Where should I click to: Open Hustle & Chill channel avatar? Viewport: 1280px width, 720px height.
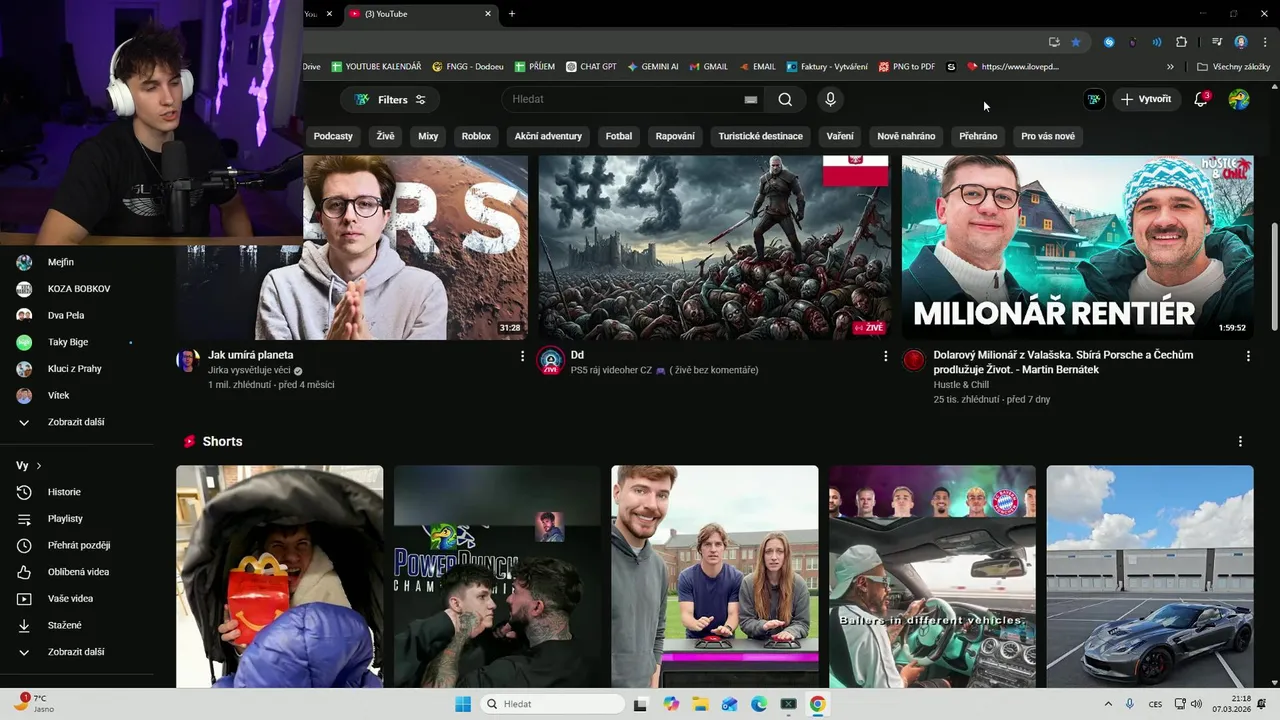click(914, 361)
